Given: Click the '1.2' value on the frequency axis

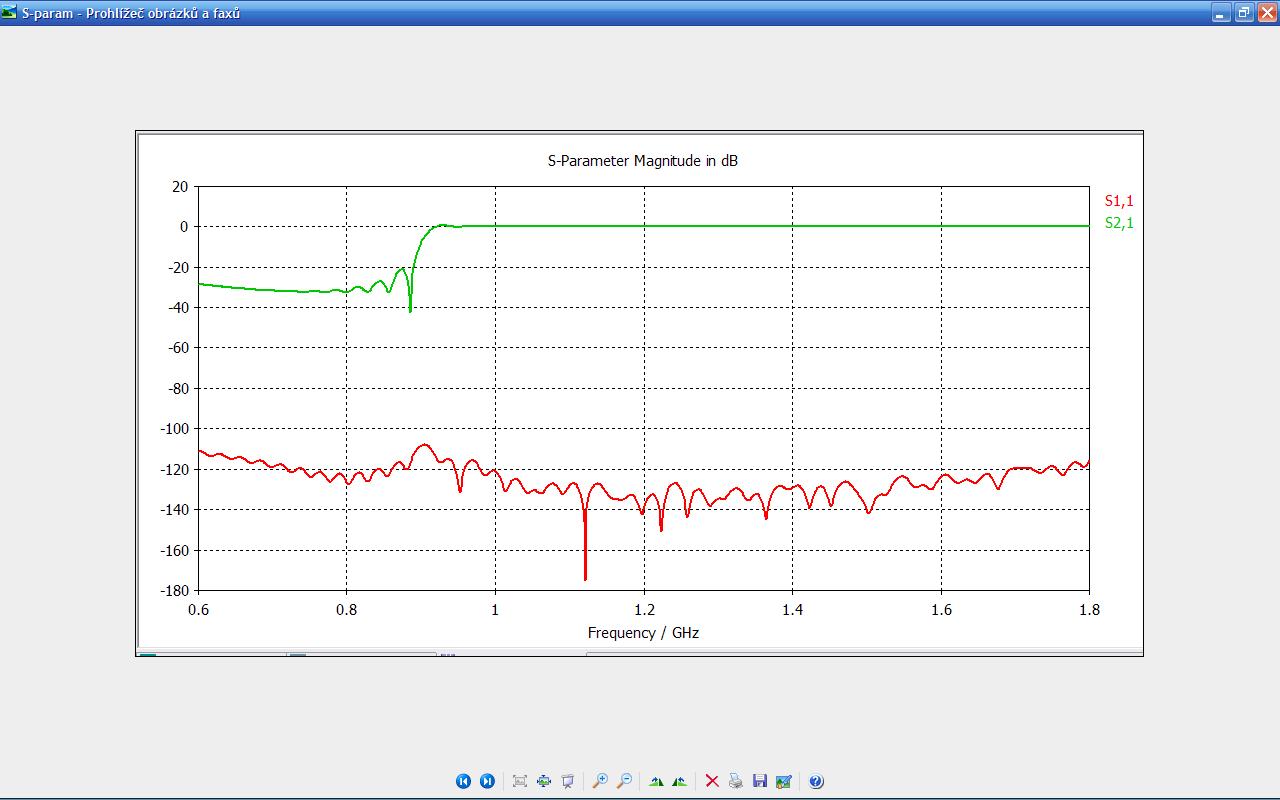Looking at the screenshot, I should (x=644, y=610).
